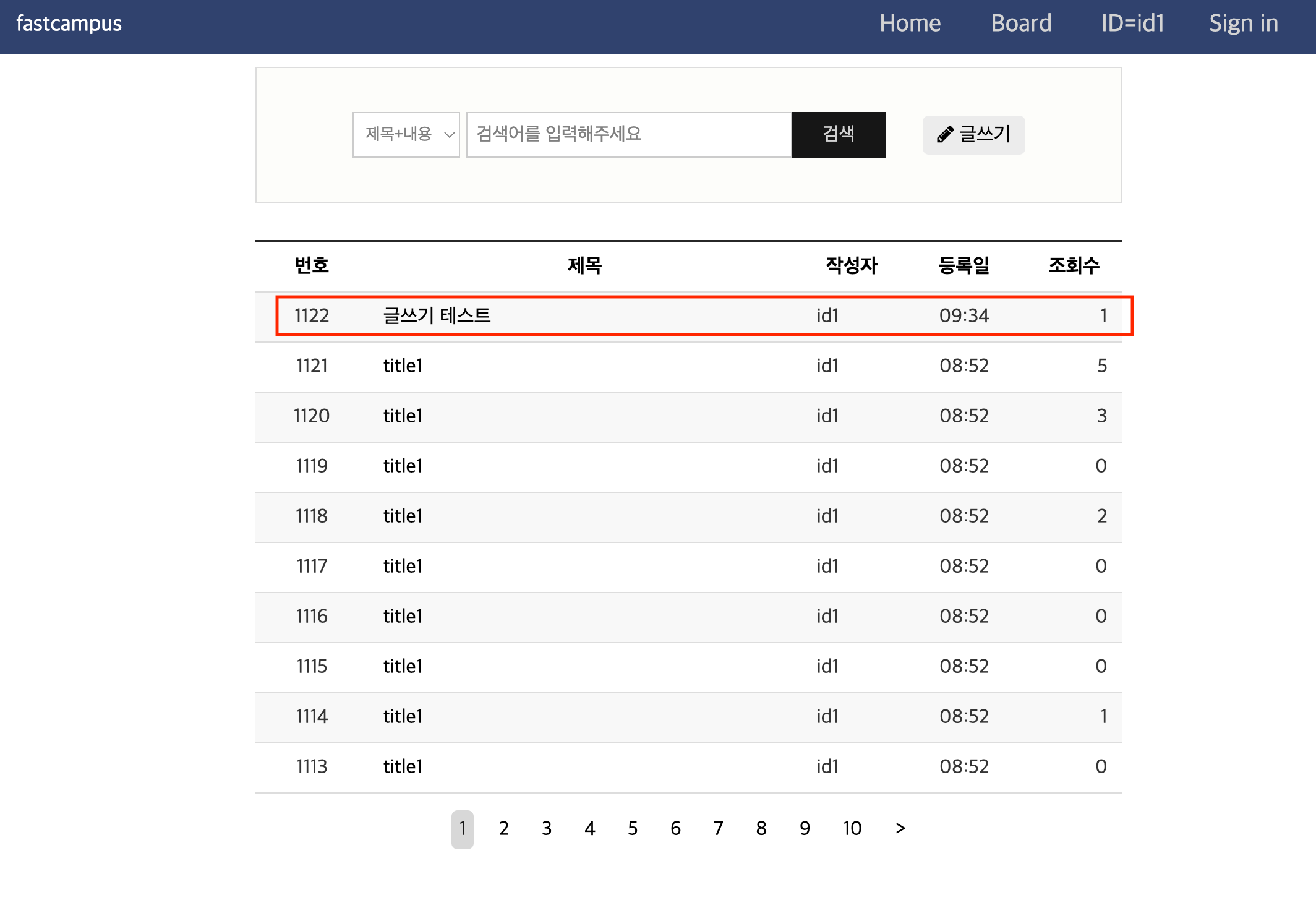Viewport: 1316px width, 908px height.
Task: Click the pencil icon on the 글쓰기 button
Action: click(x=944, y=135)
